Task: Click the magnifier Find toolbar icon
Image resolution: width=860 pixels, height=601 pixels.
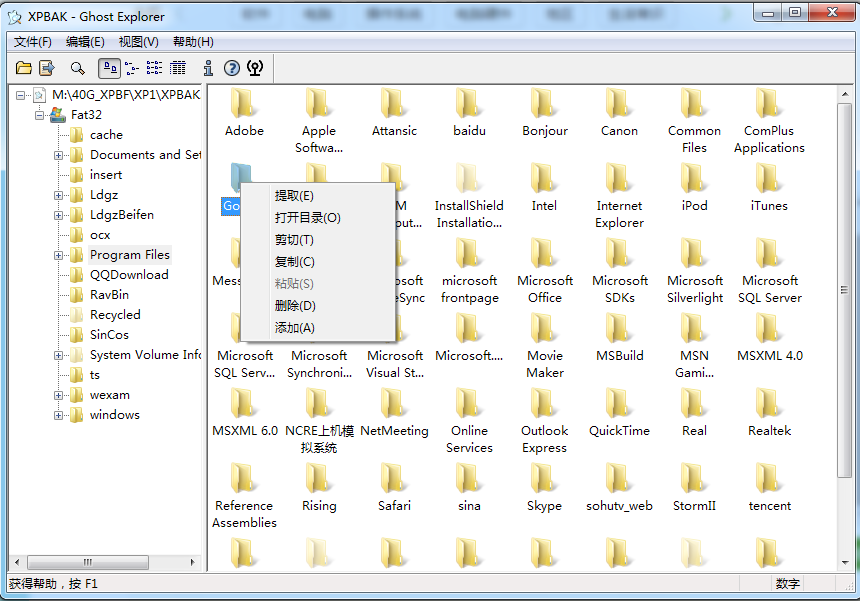Action: [x=77, y=68]
